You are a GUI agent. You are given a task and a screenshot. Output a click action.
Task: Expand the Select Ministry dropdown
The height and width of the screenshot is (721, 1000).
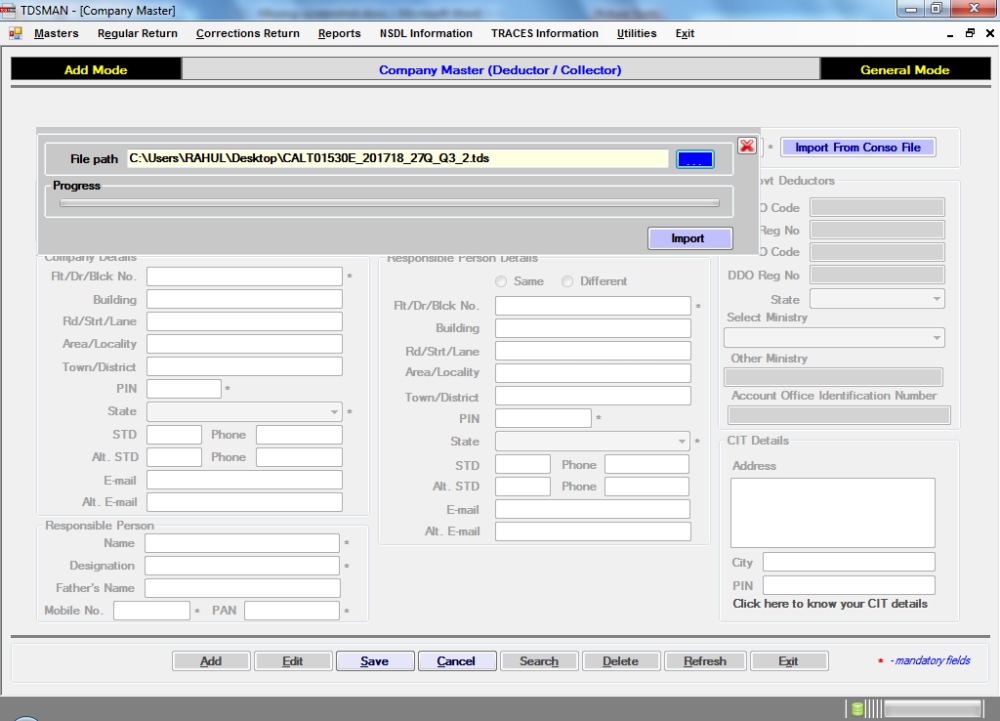[938, 337]
